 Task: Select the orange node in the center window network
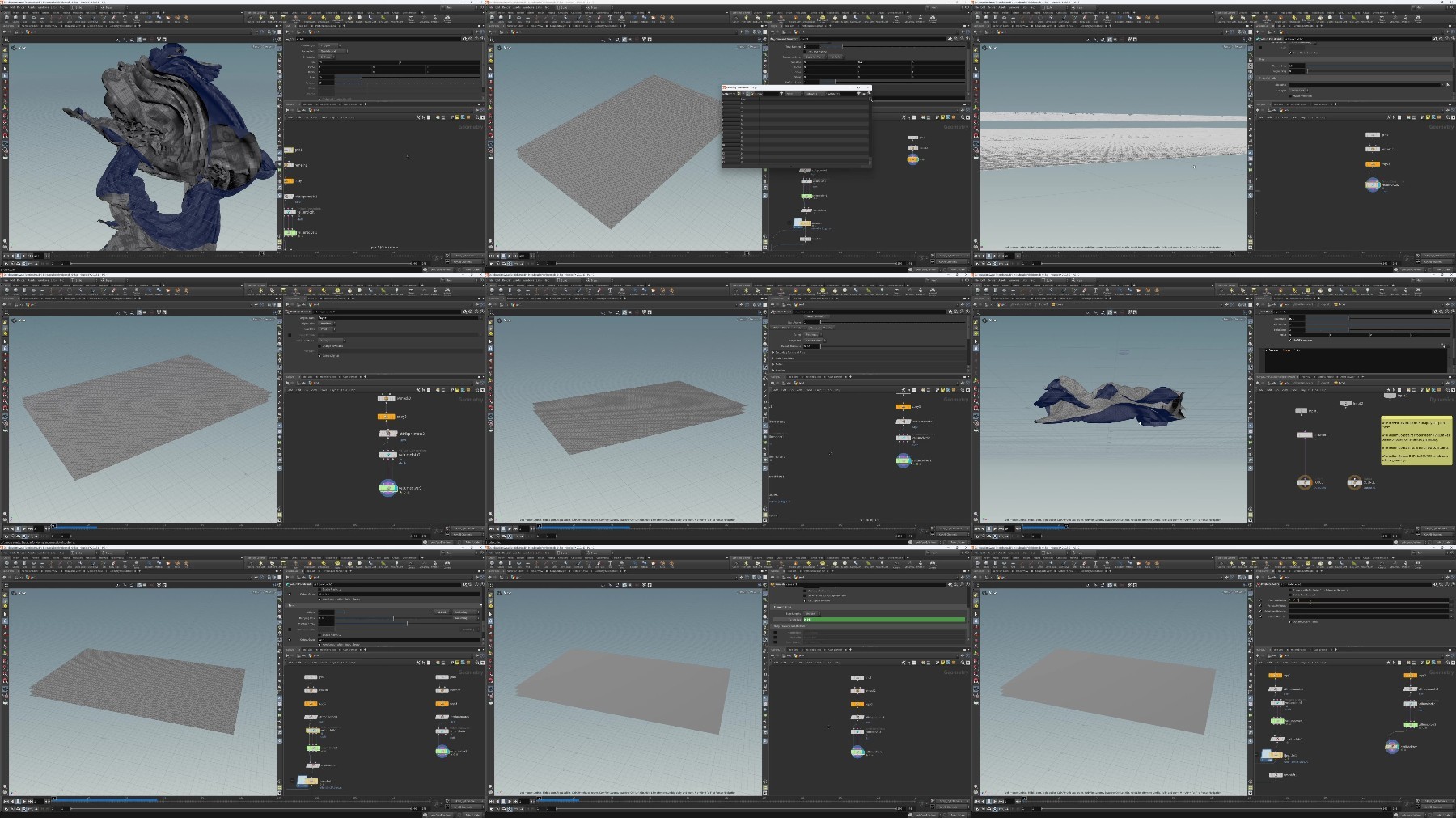pos(904,406)
